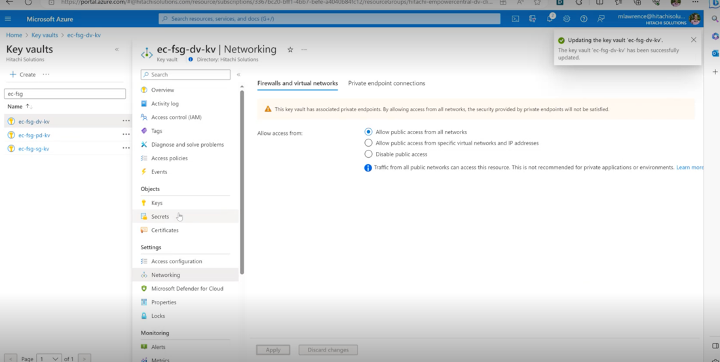
Task: Open the Azure portal hamburger menu
Action: click(8, 19)
